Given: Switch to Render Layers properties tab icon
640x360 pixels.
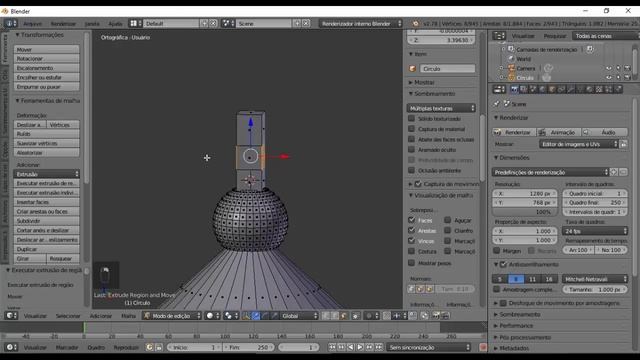Looking at the screenshot, I should tap(524, 89).
